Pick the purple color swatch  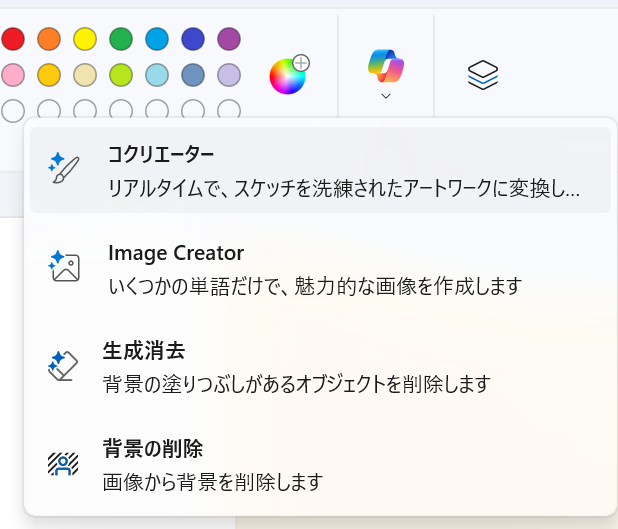pos(229,39)
